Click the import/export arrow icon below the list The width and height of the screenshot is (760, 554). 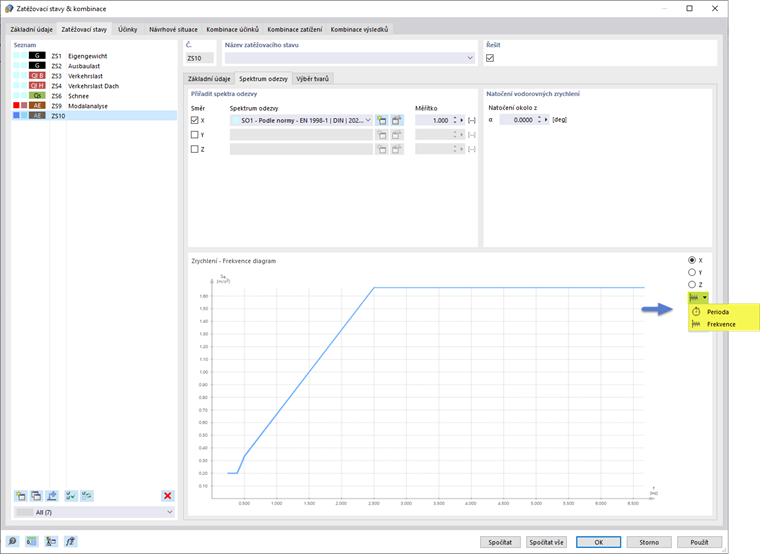[52, 496]
